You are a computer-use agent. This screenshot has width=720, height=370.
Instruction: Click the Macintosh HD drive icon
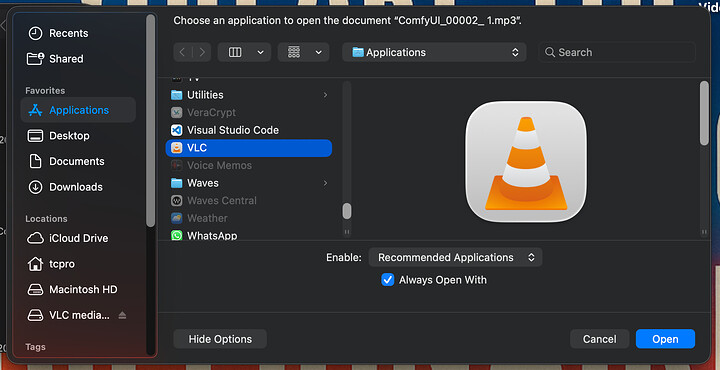click(x=35, y=290)
